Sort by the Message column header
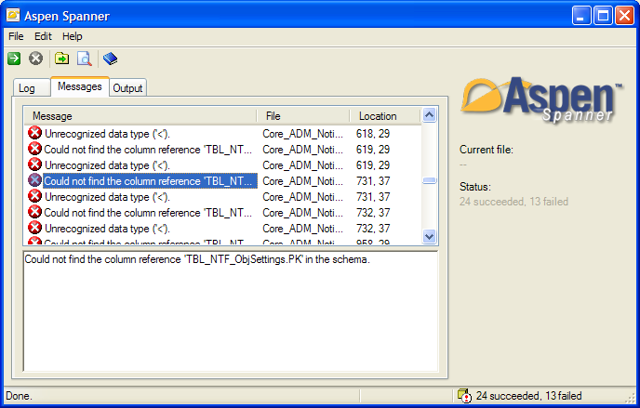The height and width of the screenshot is (408, 640). [140, 116]
